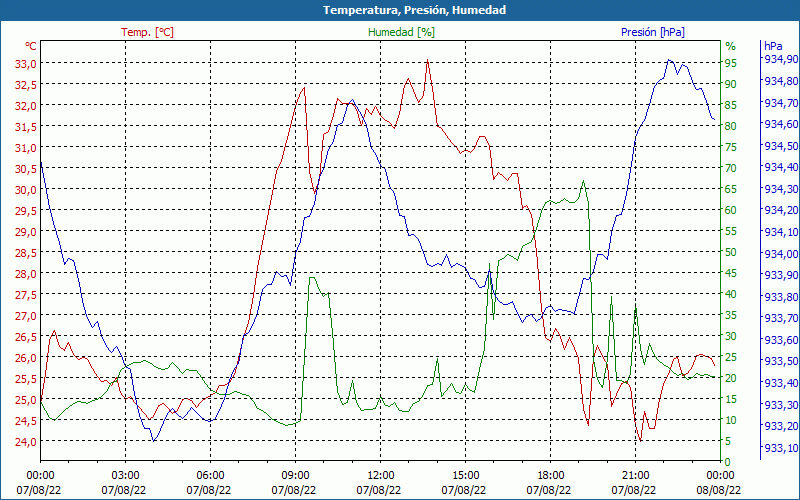Click the '07/08/22' date under 12:00

click(x=379, y=491)
